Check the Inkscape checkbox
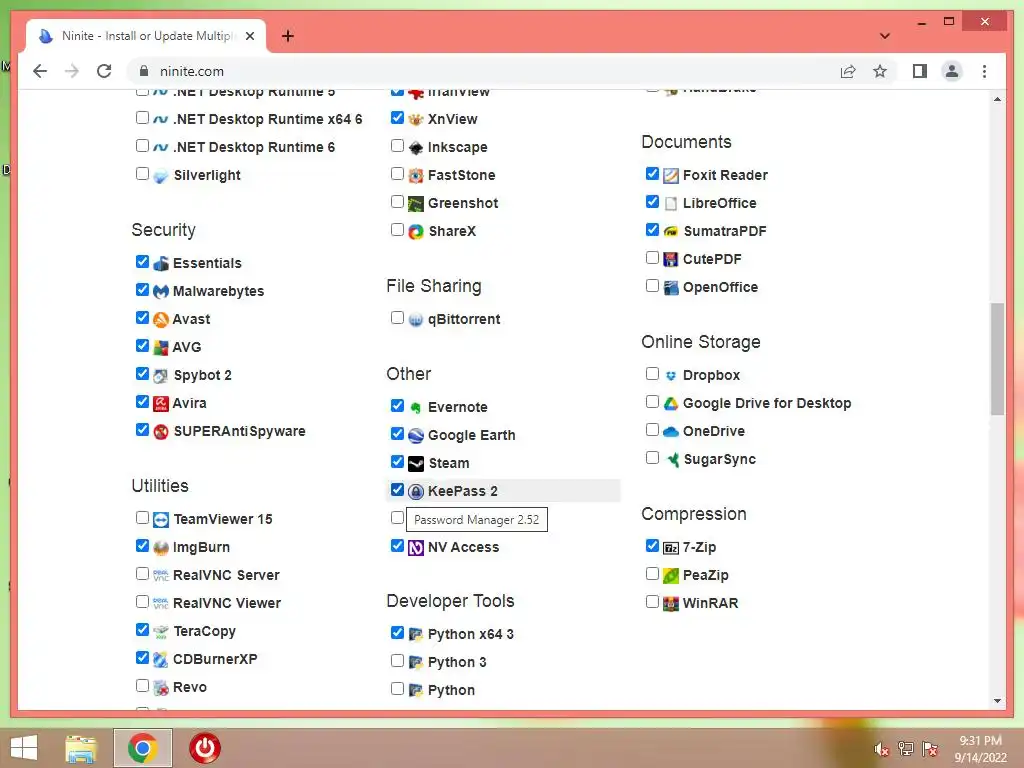This screenshot has height=768, width=1024. click(397, 146)
